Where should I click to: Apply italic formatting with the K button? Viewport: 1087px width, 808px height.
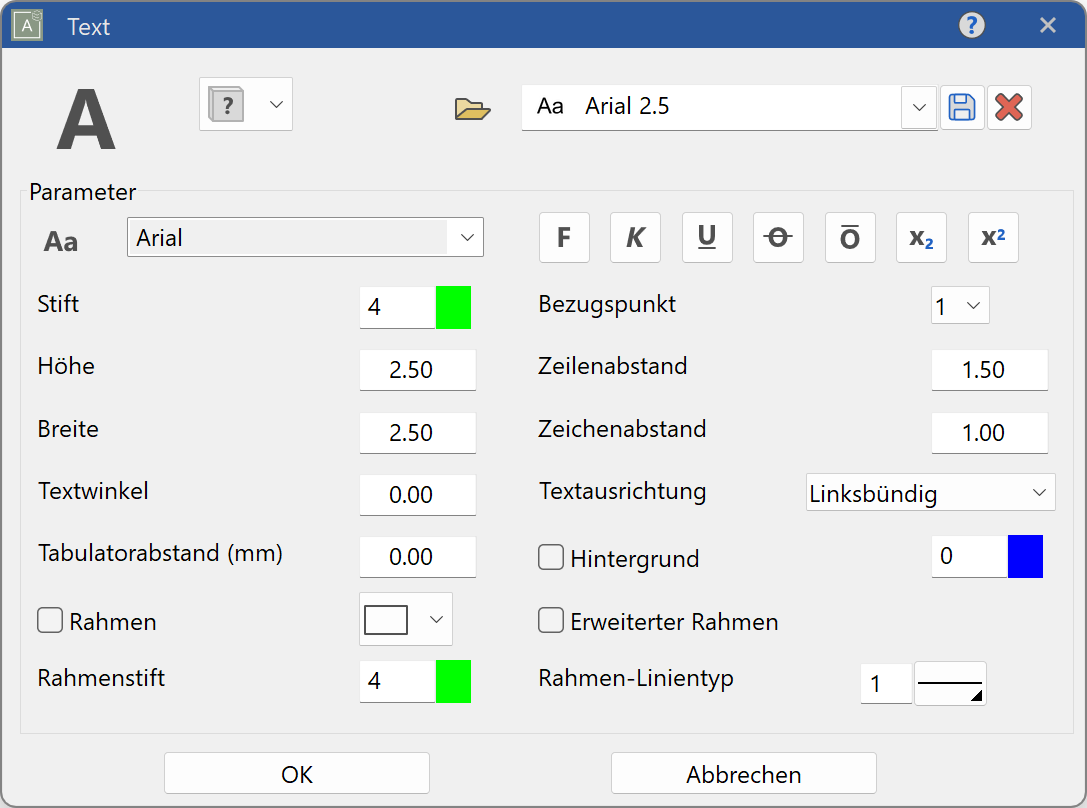(x=636, y=237)
